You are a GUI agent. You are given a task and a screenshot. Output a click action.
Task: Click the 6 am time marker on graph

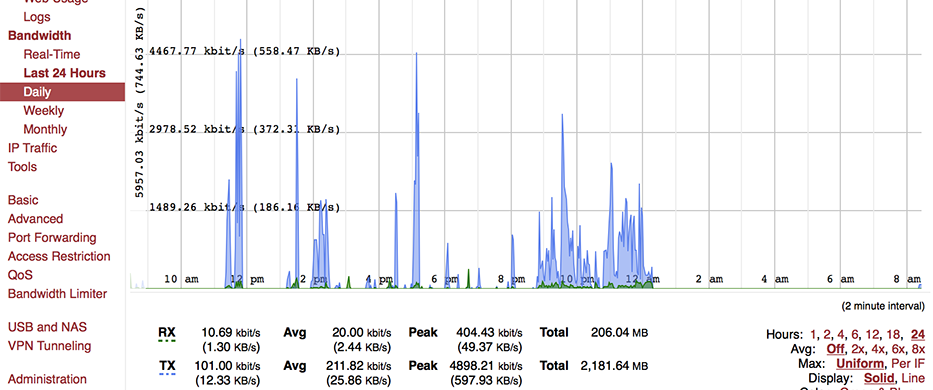(840, 279)
